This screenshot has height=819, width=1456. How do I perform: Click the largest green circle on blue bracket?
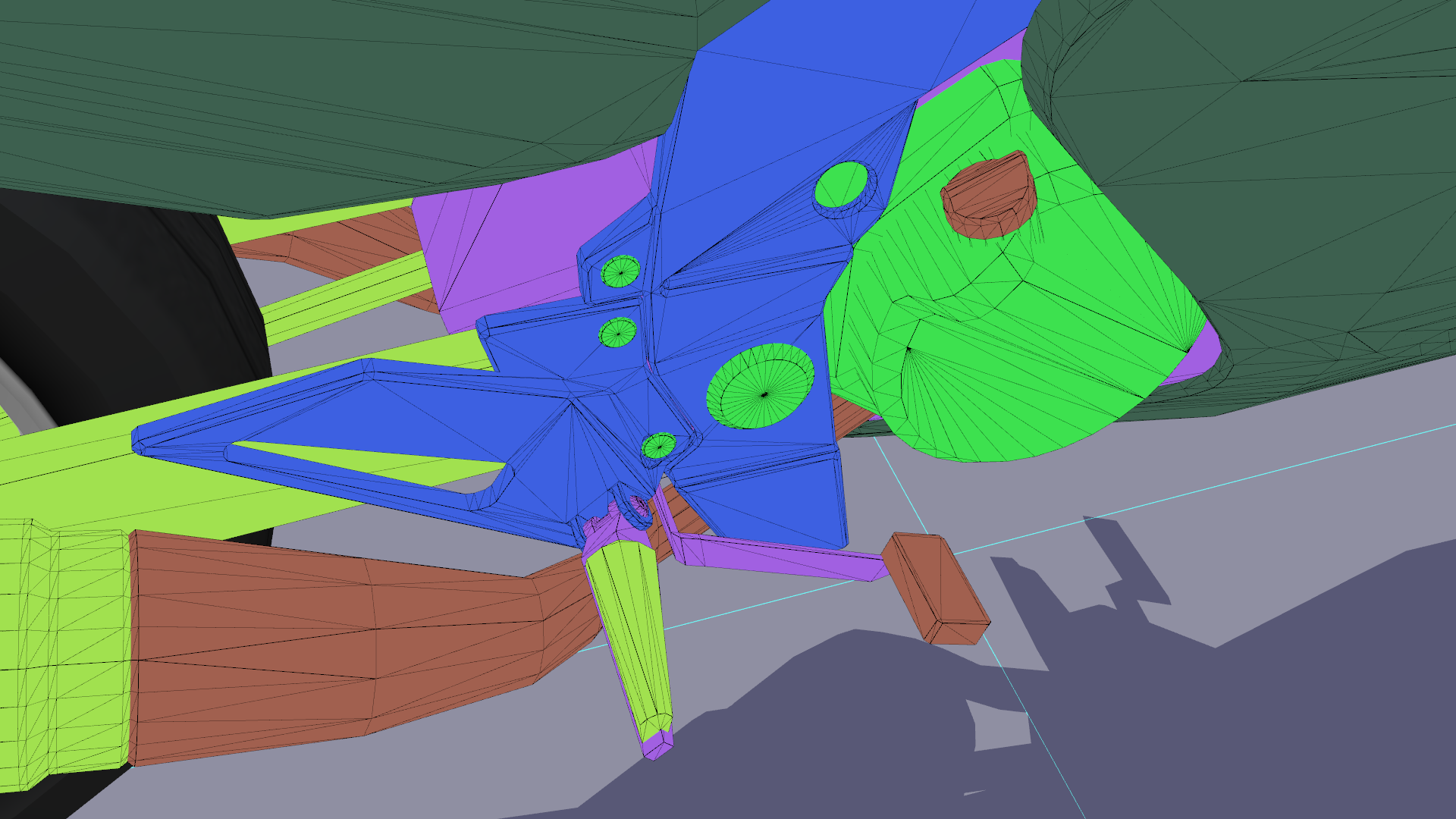[x=761, y=385]
